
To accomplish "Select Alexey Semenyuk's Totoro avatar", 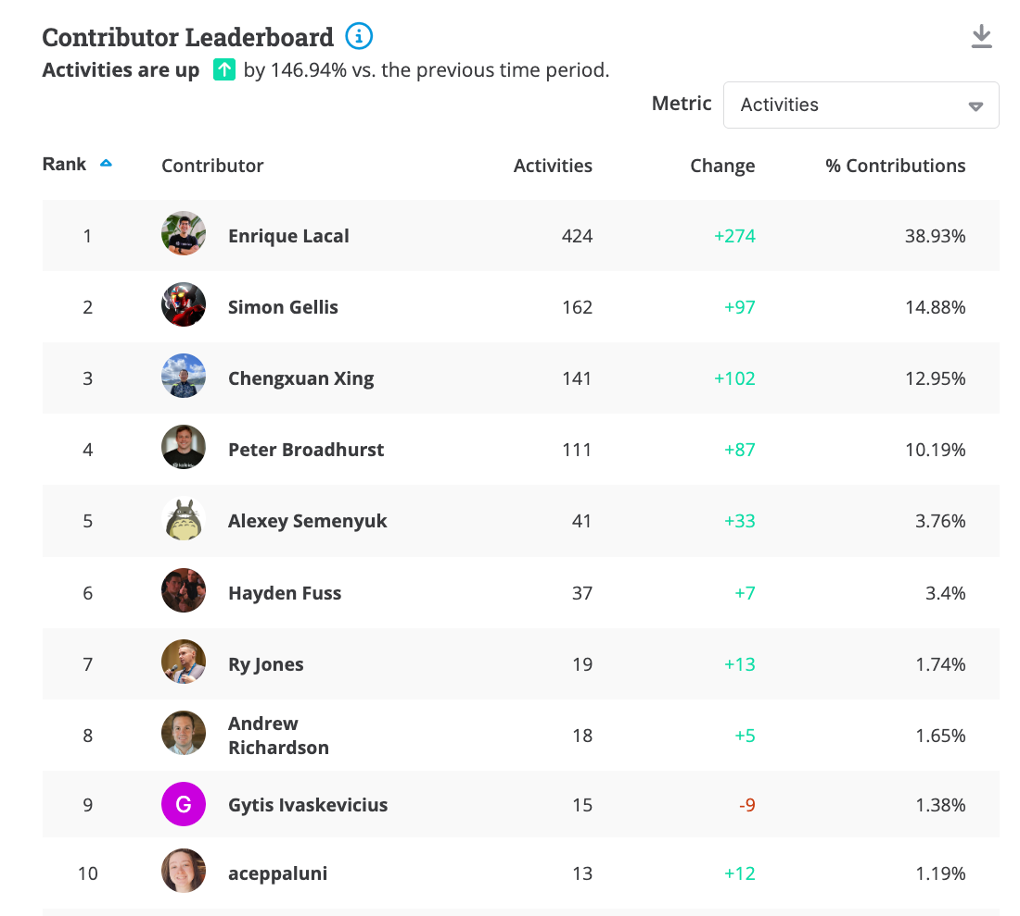I will [x=183, y=519].
